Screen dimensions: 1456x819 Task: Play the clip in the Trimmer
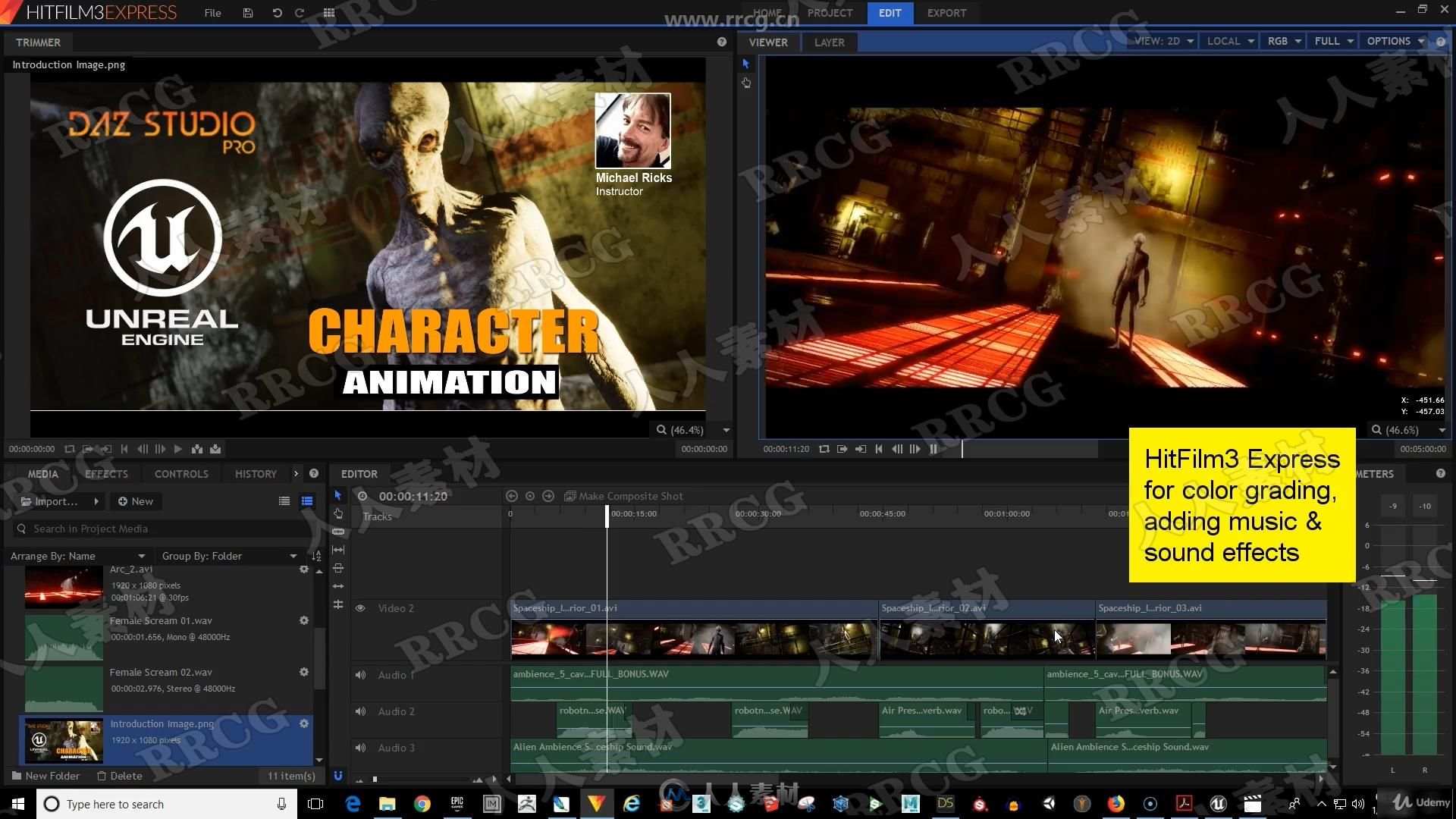178,449
